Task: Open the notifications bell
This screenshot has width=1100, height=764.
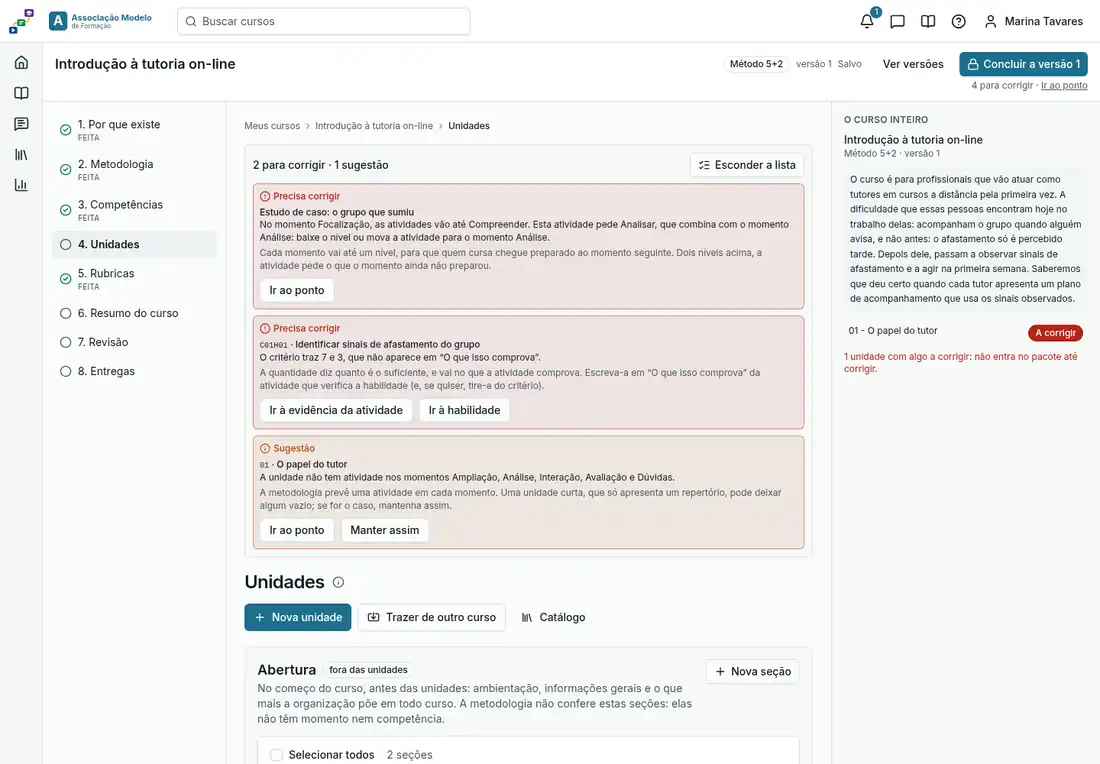Action: coord(867,21)
